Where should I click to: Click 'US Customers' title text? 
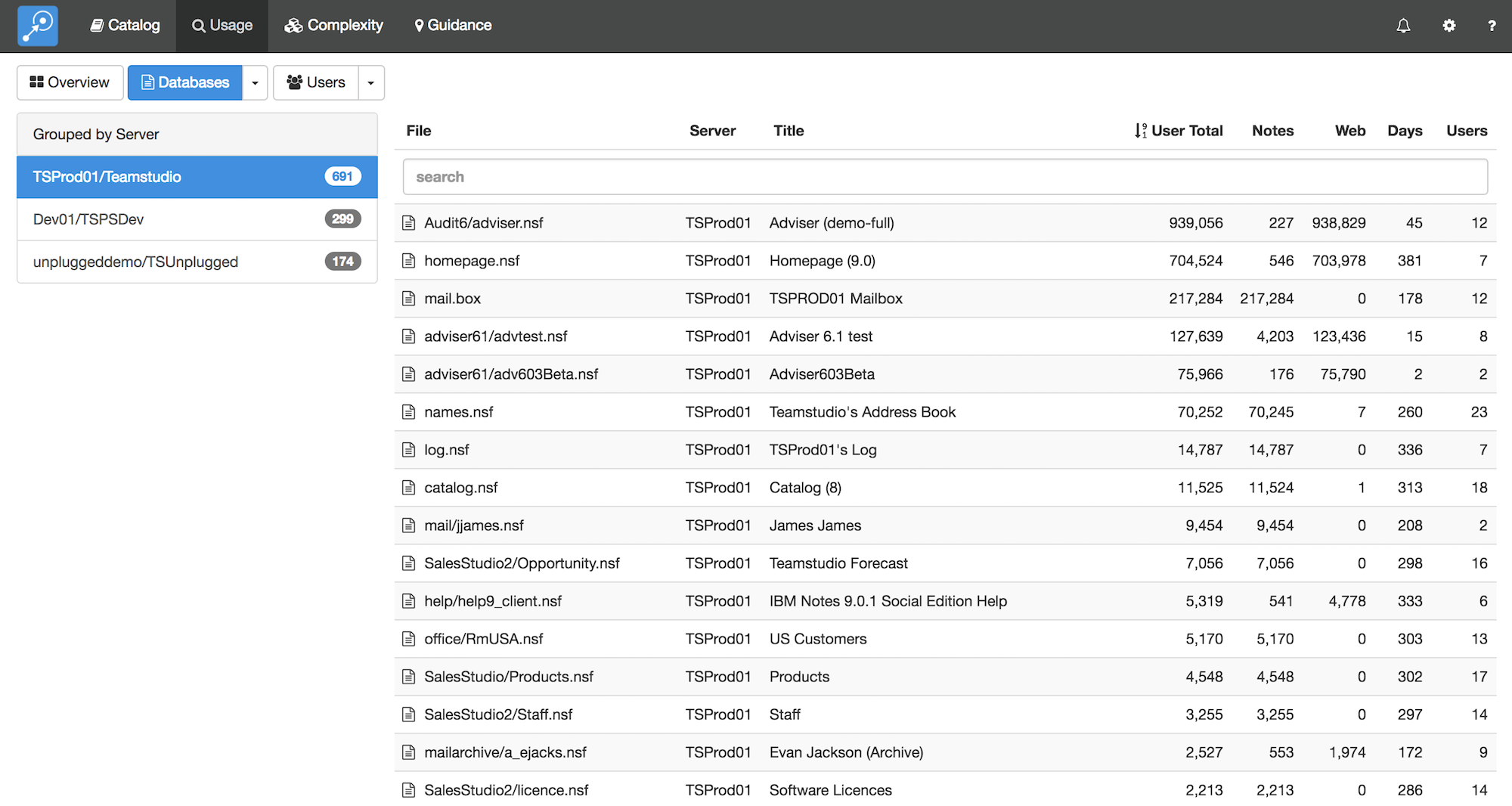click(x=818, y=639)
